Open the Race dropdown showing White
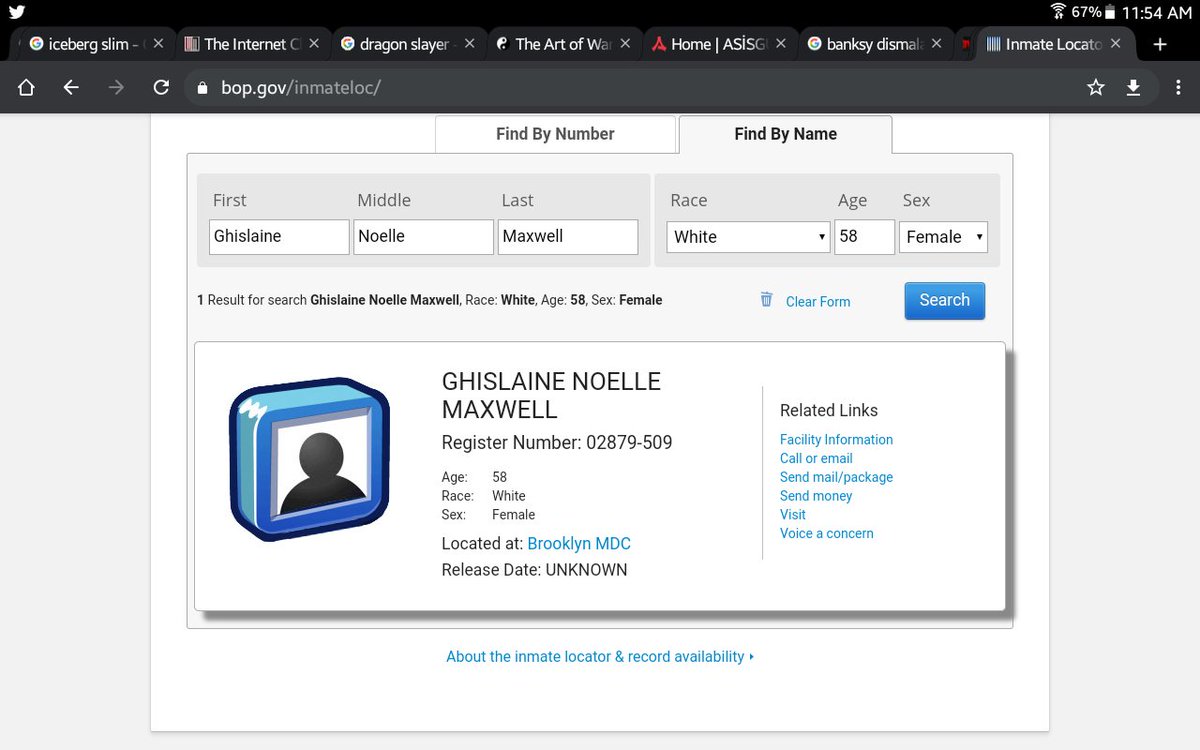The image size is (1200, 750). pyautogui.click(x=748, y=237)
